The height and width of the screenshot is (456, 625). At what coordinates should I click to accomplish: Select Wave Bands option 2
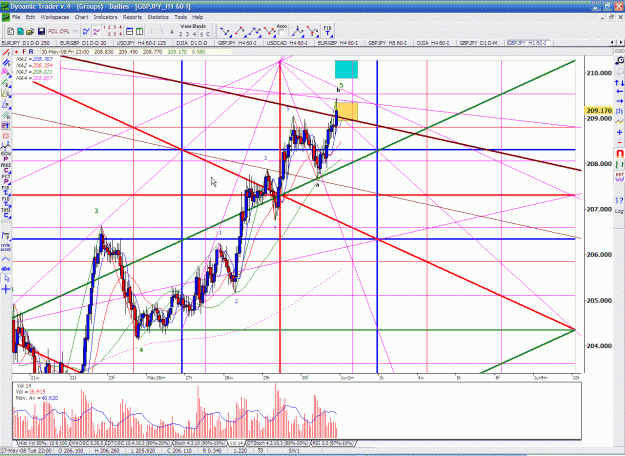181,34
